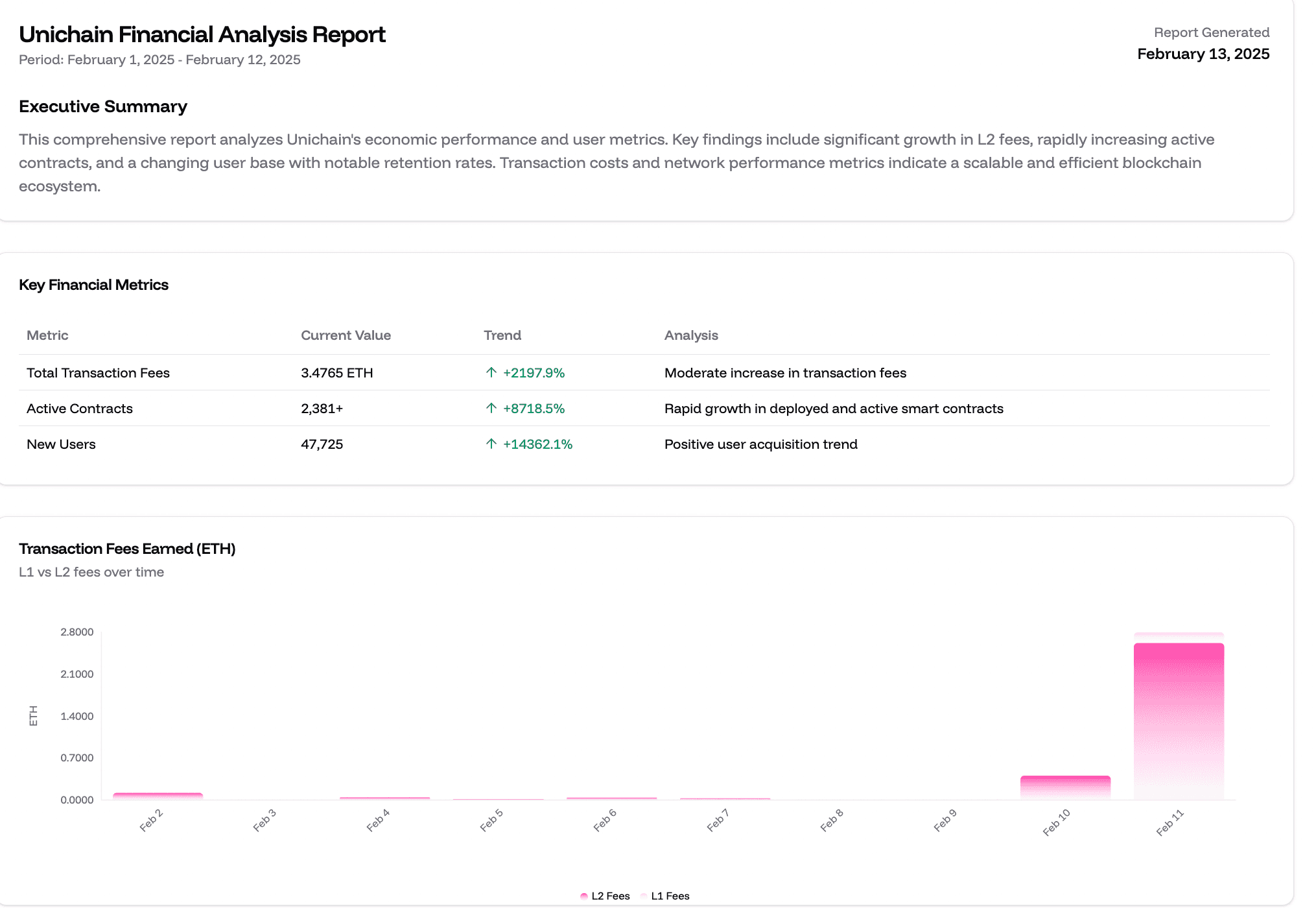Select the Feb 2 fees bar
This screenshot has height=908, width=1316.
tap(158, 796)
